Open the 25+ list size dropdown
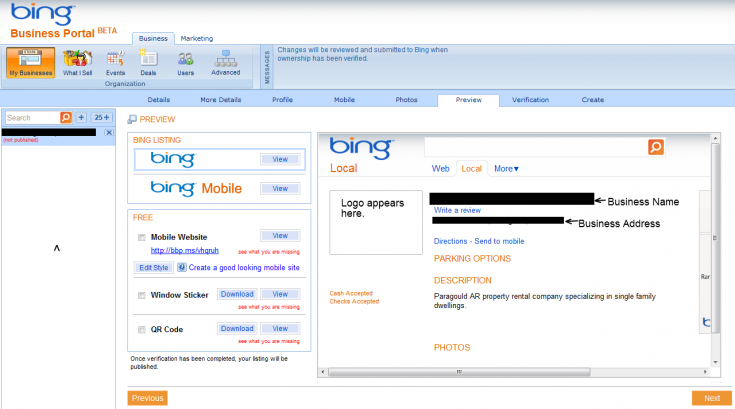The height and width of the screenshot is (409, 735). (102, 117)
